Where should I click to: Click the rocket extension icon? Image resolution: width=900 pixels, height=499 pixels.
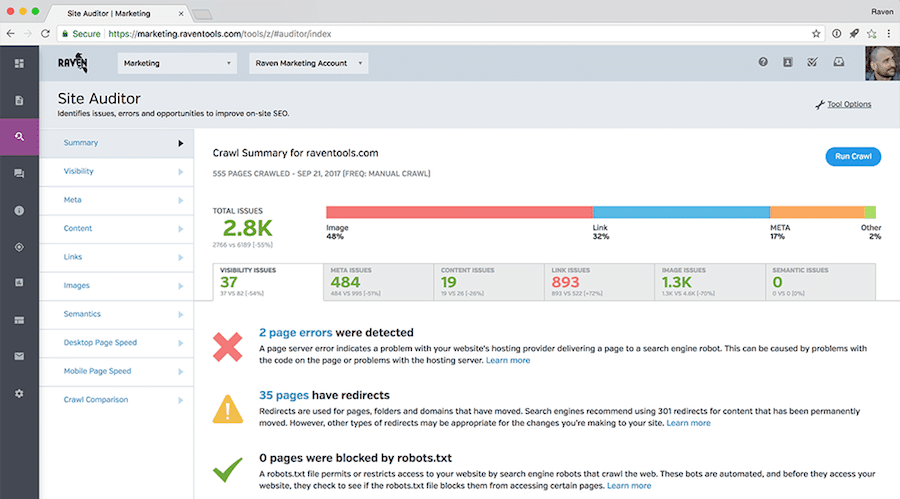tap(854, 34)
